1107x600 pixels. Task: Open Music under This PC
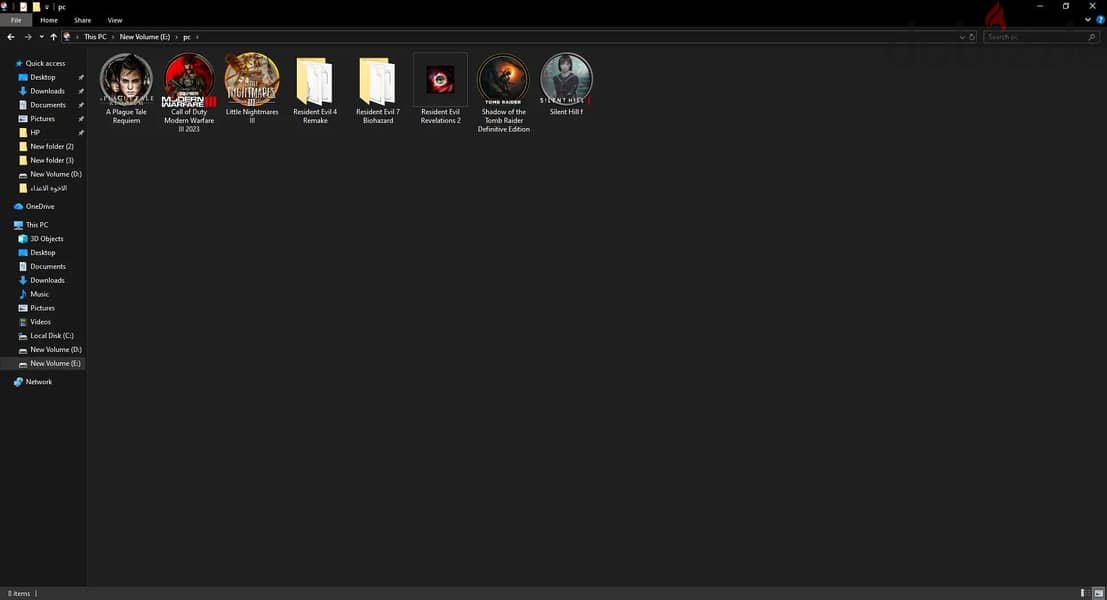pyautogui.click(x=40, y=294)
